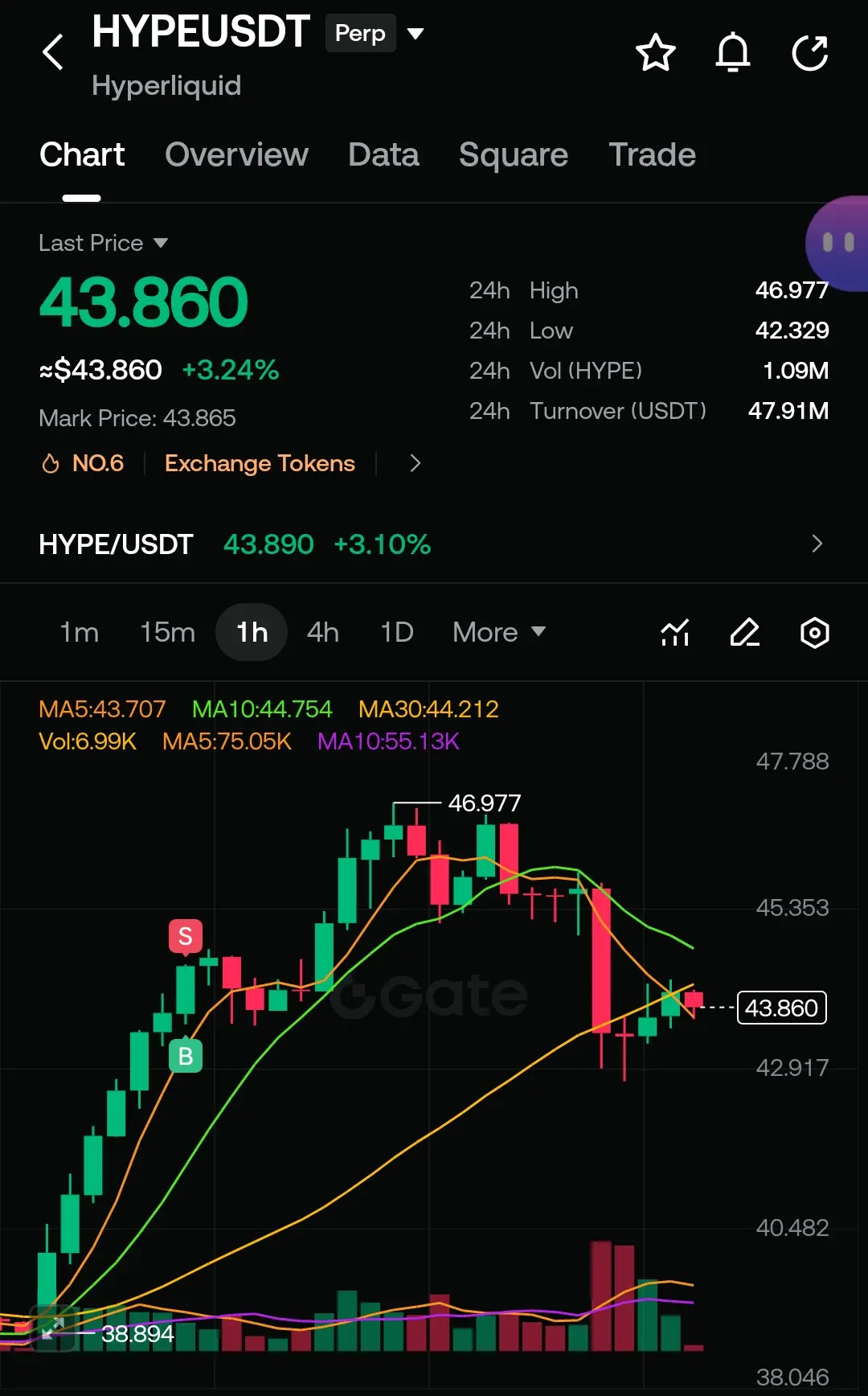Tap the large 43.860 last price
The height and width of the screenshot is (1396, 868).
pos(144,302)
